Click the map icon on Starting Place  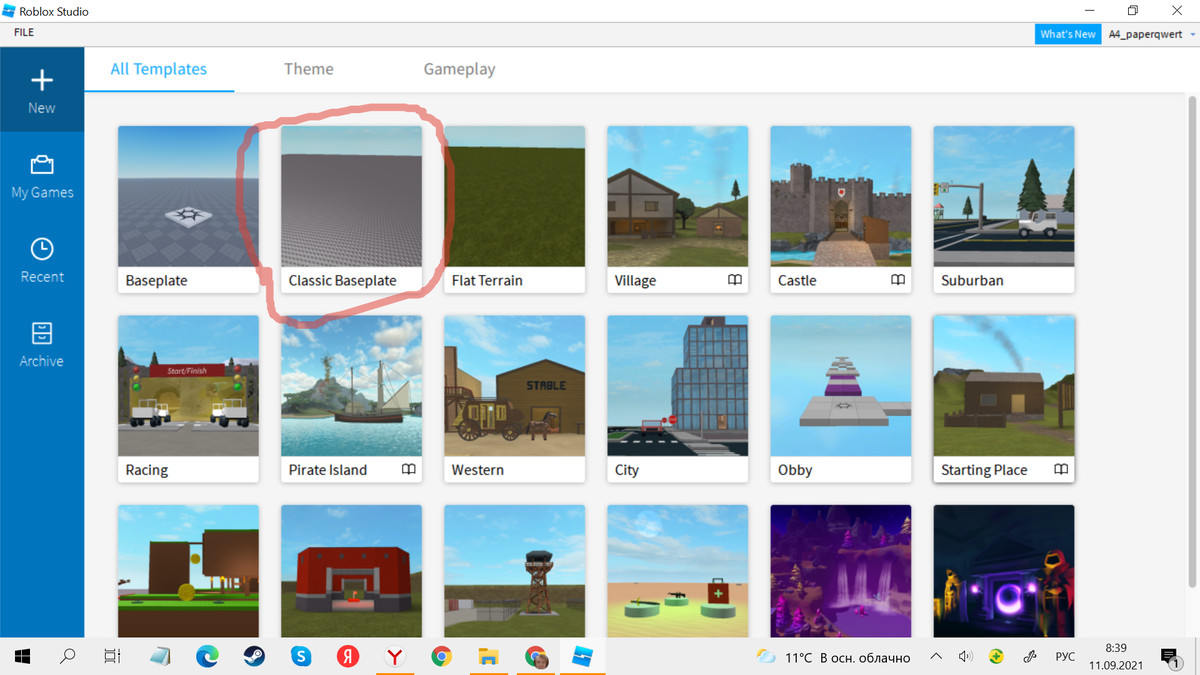pyautogui.click(x=1060, y=469)
